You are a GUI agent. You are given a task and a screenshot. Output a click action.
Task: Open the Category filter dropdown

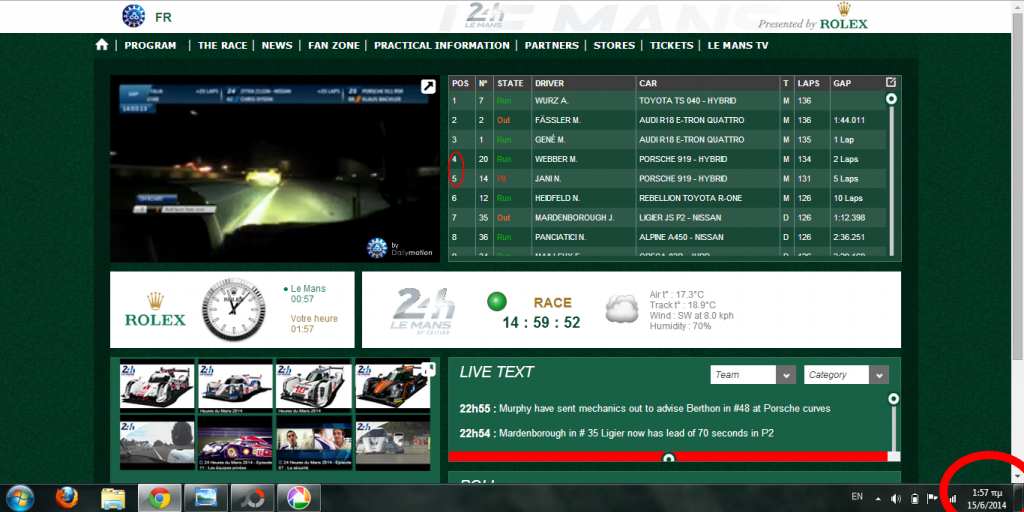tap(846, 375)
